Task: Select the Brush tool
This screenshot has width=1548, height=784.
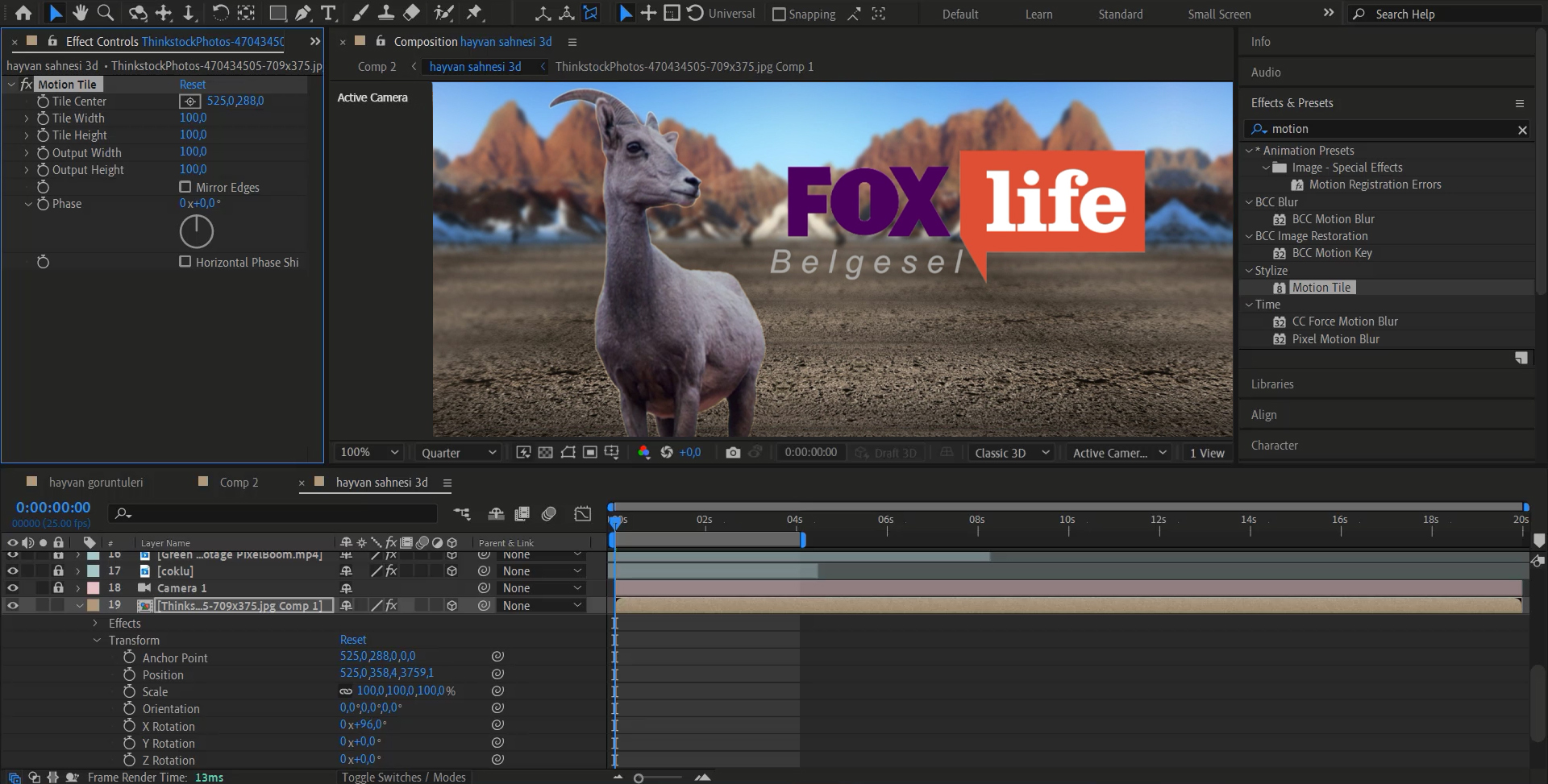Action: [x=360, y=13]
